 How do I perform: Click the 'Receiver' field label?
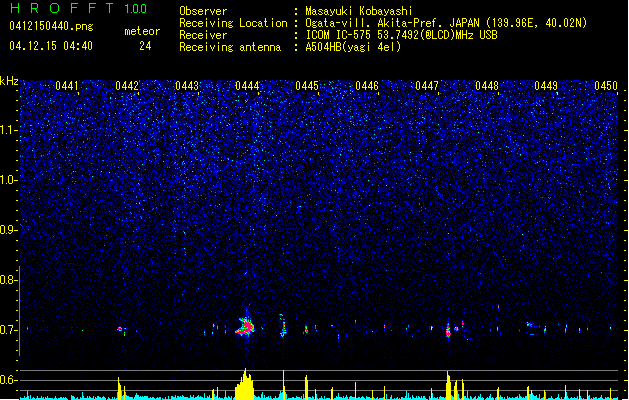click(x=203, y=35)
